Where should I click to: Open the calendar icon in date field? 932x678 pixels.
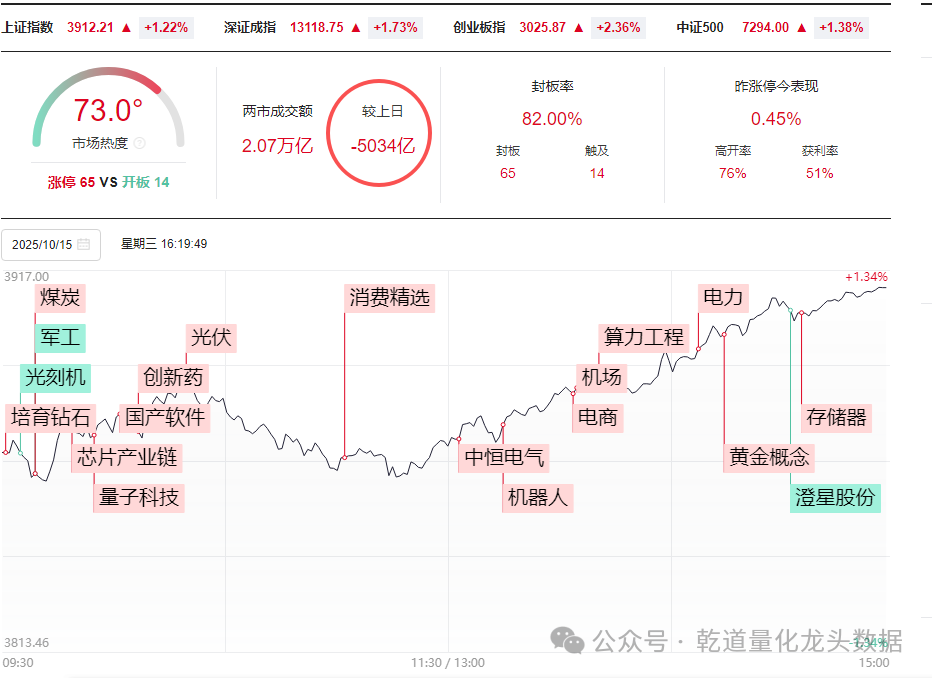pyautogui.click(x=83, y=244)
